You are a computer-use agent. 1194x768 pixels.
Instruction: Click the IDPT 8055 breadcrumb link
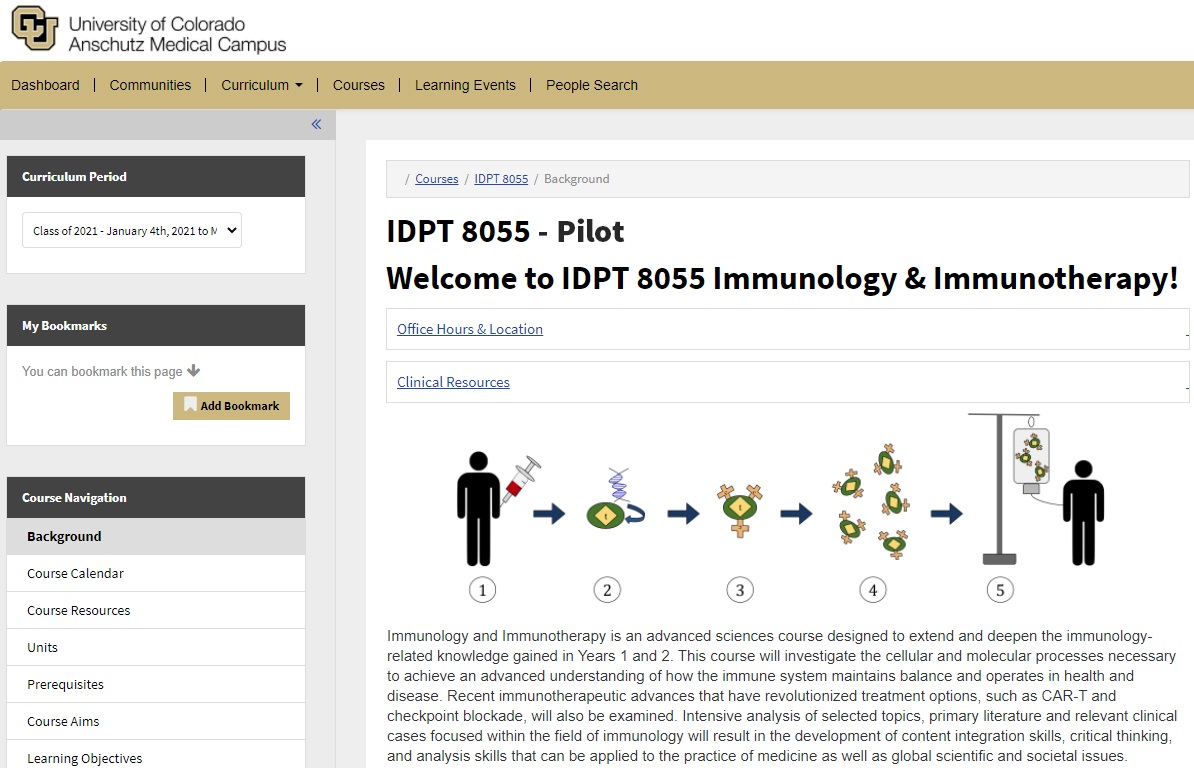501,179
